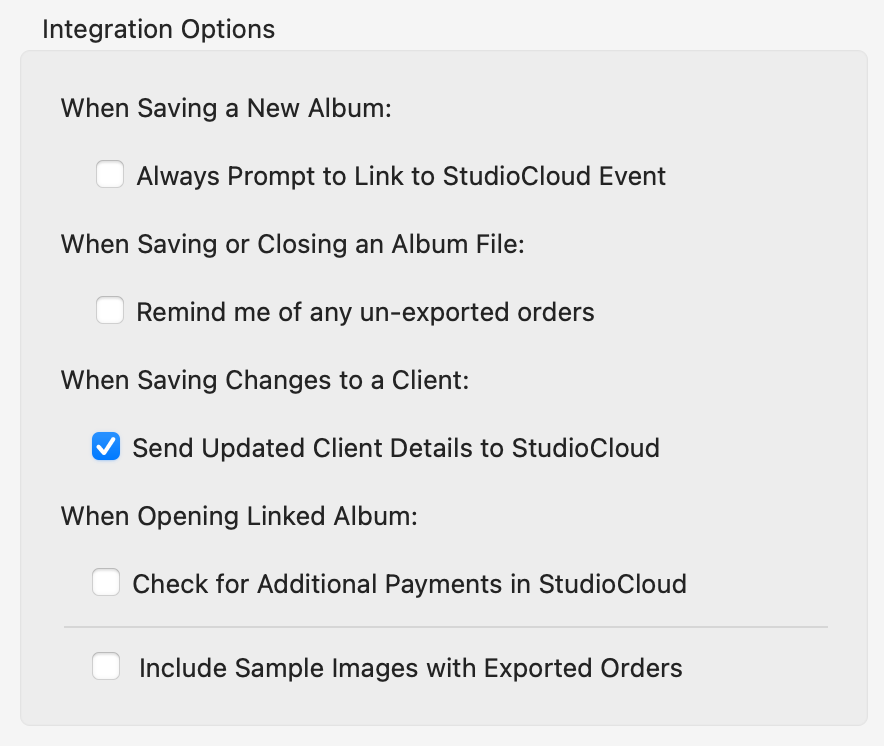This screenshot has height=746, width=884.
Task: Uncheck Send Updated Client Details to StudioCloud
Action: 106,447
